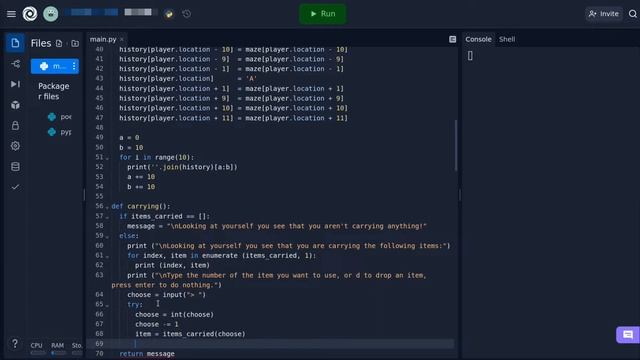
Task: Collapse the for loop at line 61
Action: [x=107, y=256]
